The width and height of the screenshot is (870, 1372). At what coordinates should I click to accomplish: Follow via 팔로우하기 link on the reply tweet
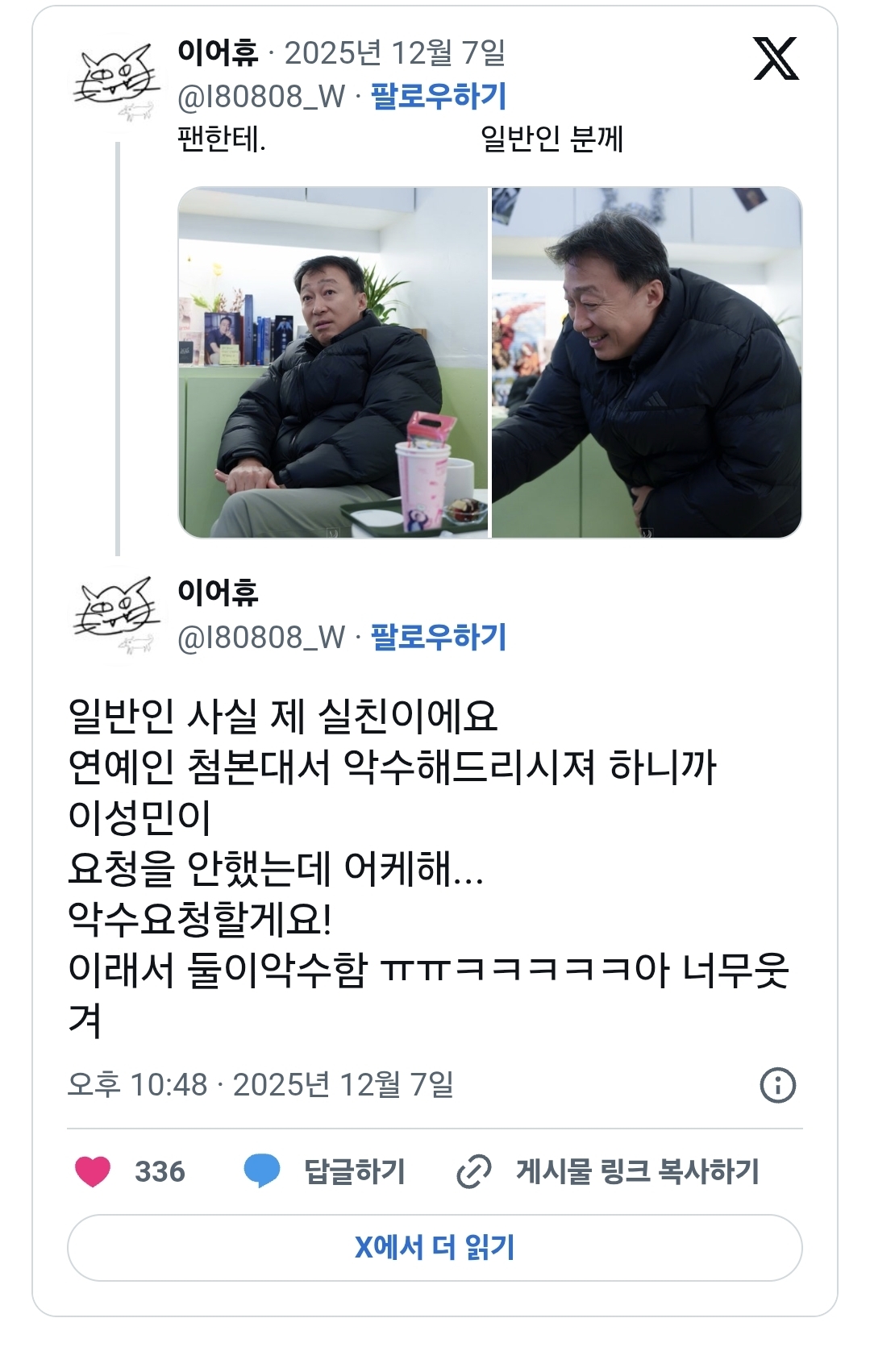tap(439, 637)
